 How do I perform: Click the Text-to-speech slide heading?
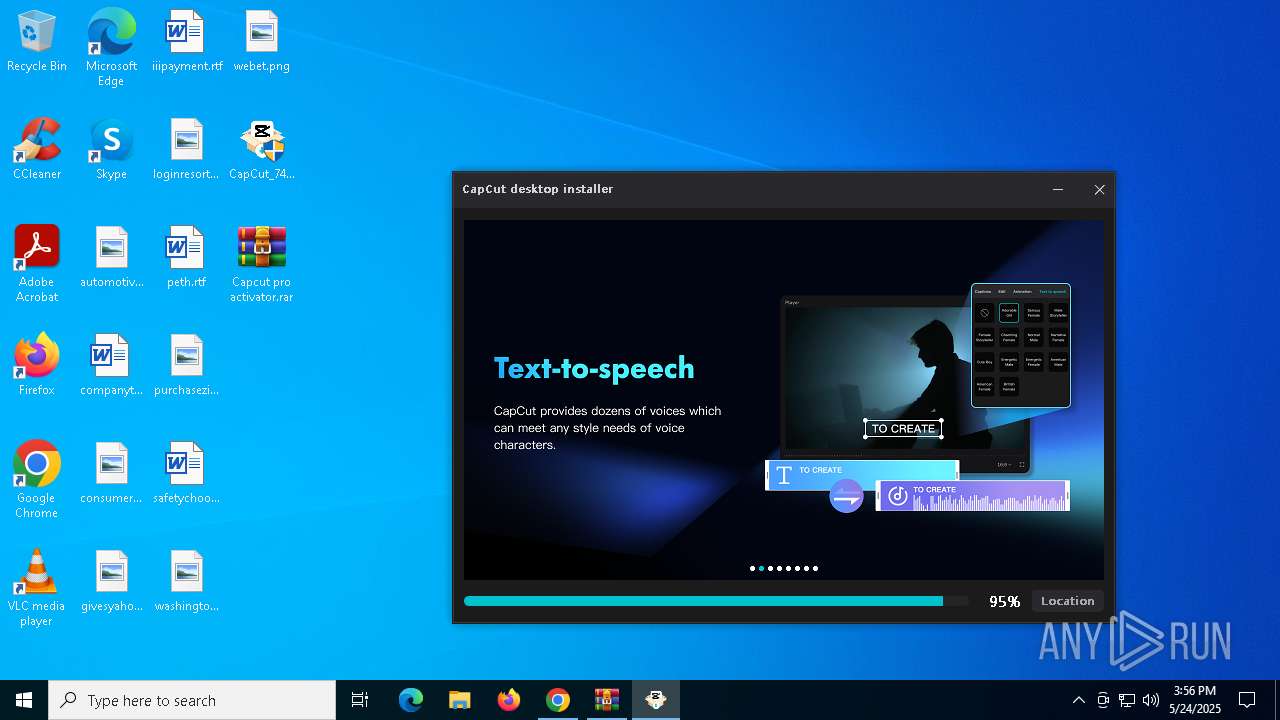[x=594, y=368]
